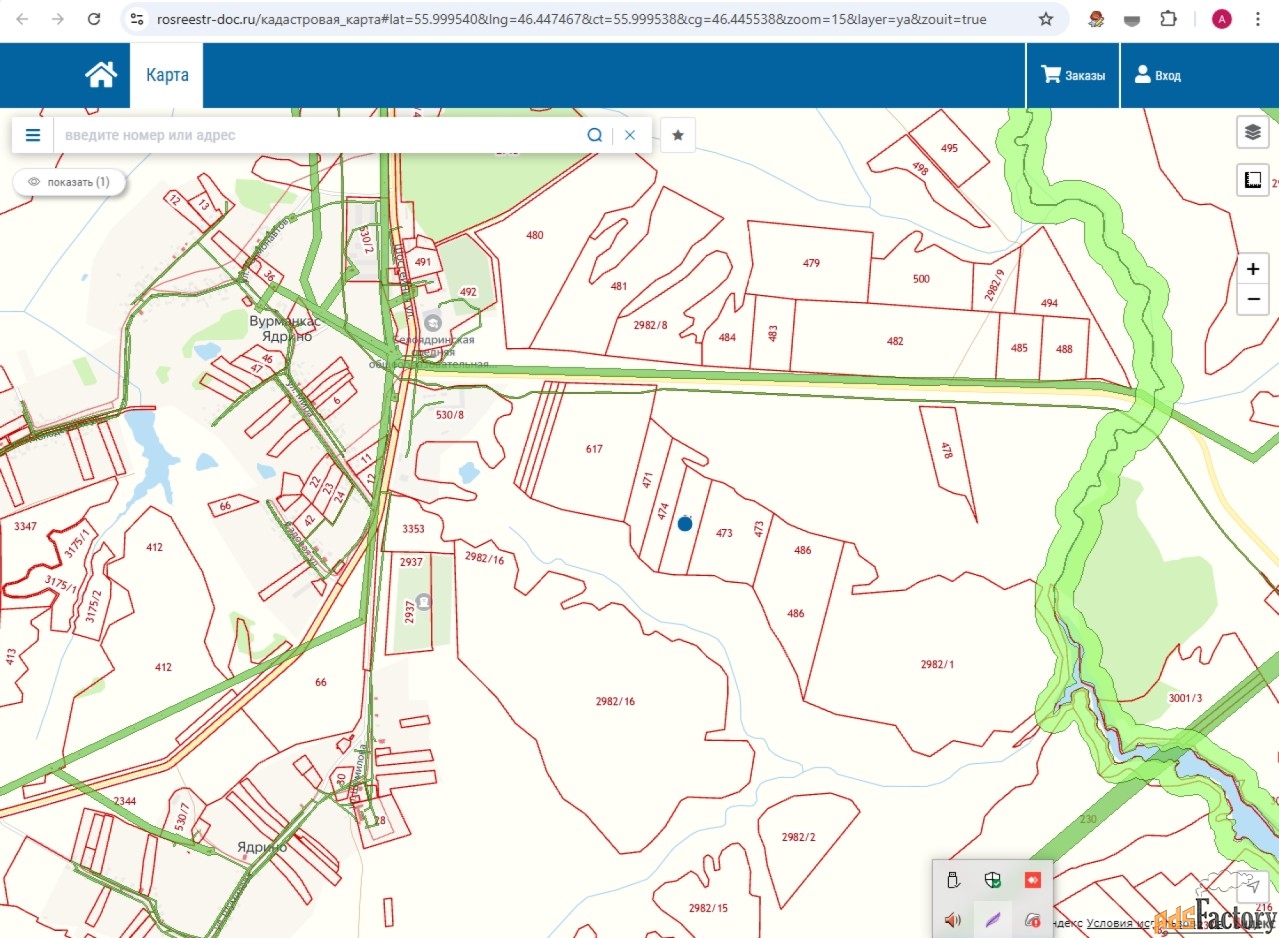The image size is (1279, 938).
Task: Open map layers selector
Action: pyautogui.click(x=1252, y=131)
